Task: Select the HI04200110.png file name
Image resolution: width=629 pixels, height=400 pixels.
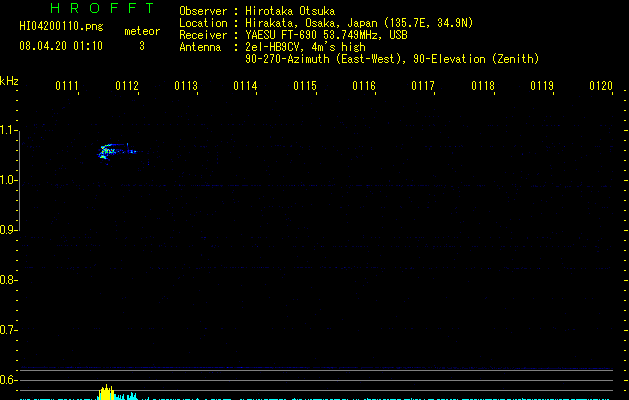Action: (61, 27)
